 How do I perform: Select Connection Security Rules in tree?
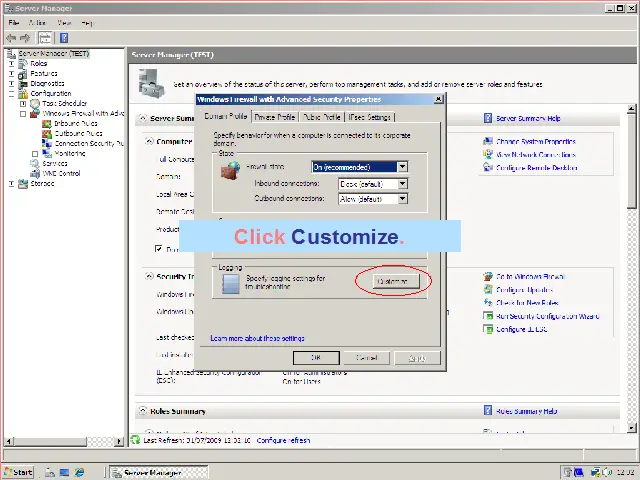(x=89, y=143)
